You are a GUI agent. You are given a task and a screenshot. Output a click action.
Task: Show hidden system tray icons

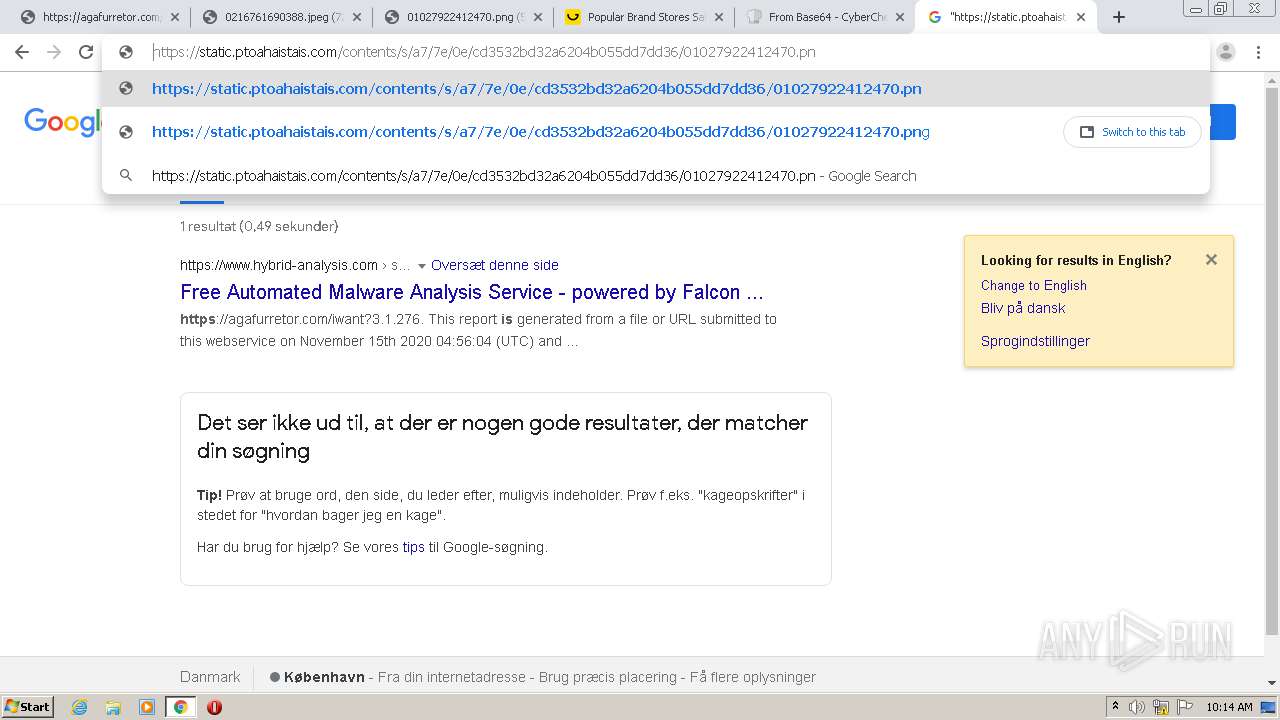[x=1115, y=707]
